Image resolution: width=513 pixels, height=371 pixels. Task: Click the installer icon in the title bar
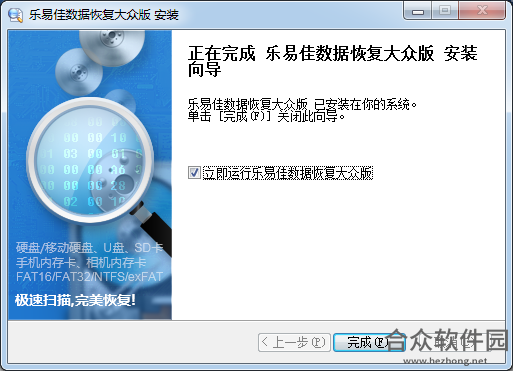(15, 15)
